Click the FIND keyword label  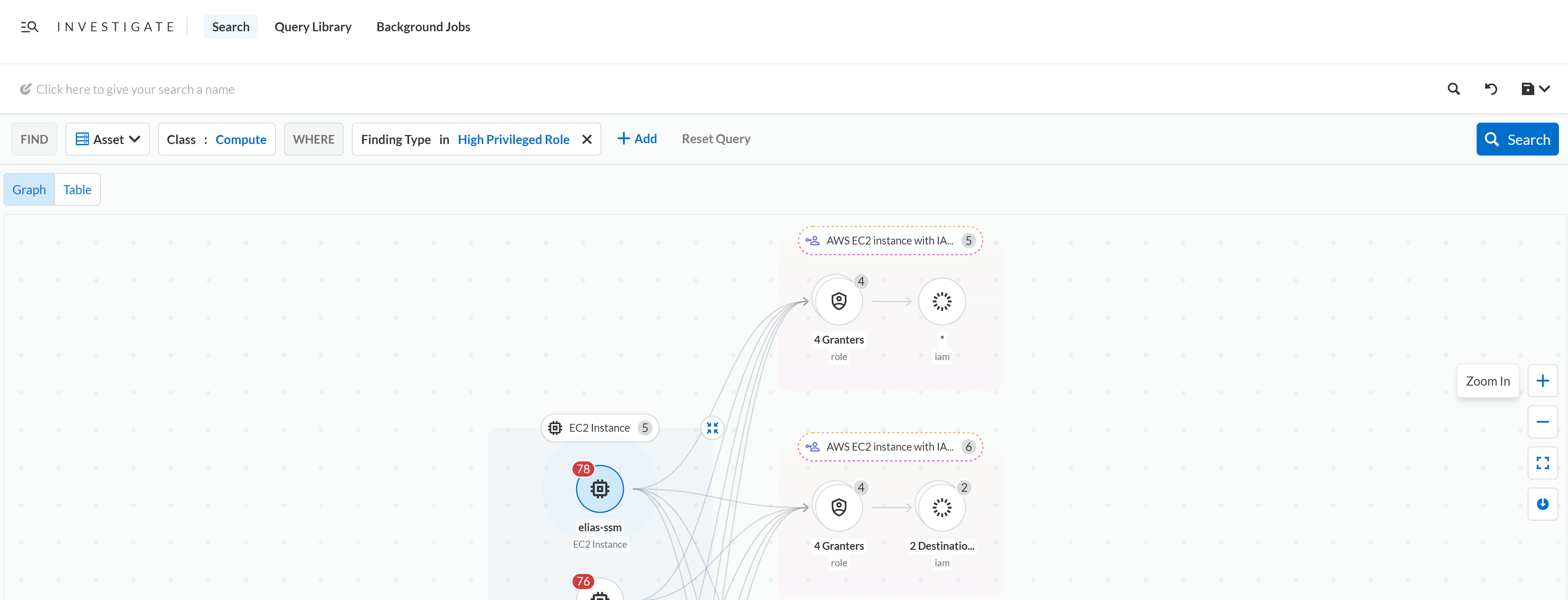click(x=34, y=140)
